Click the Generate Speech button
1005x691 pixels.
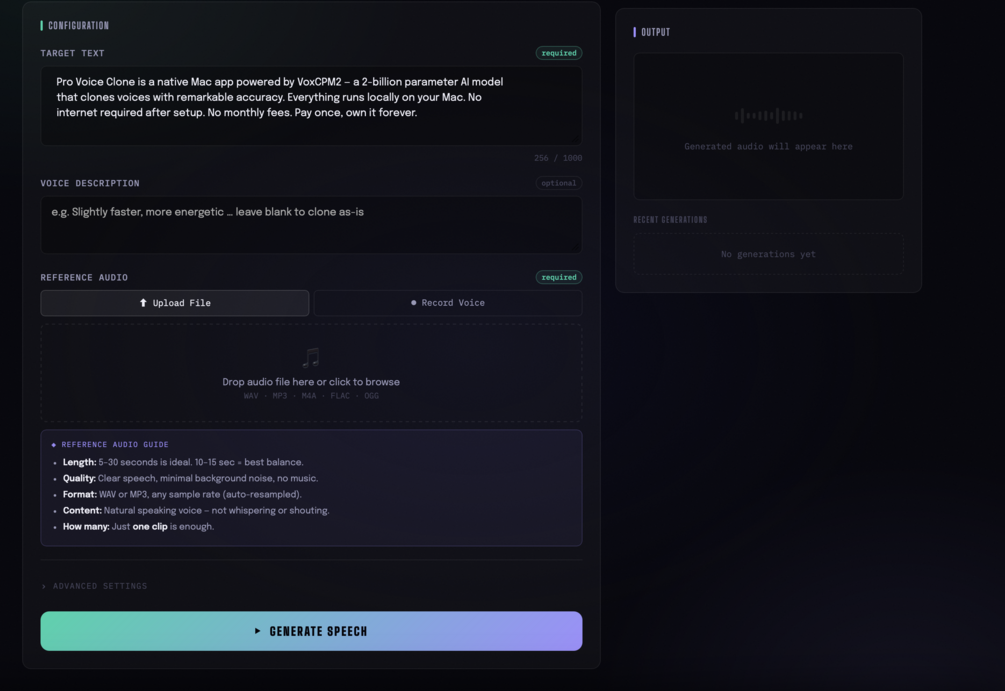coord(311,631)
